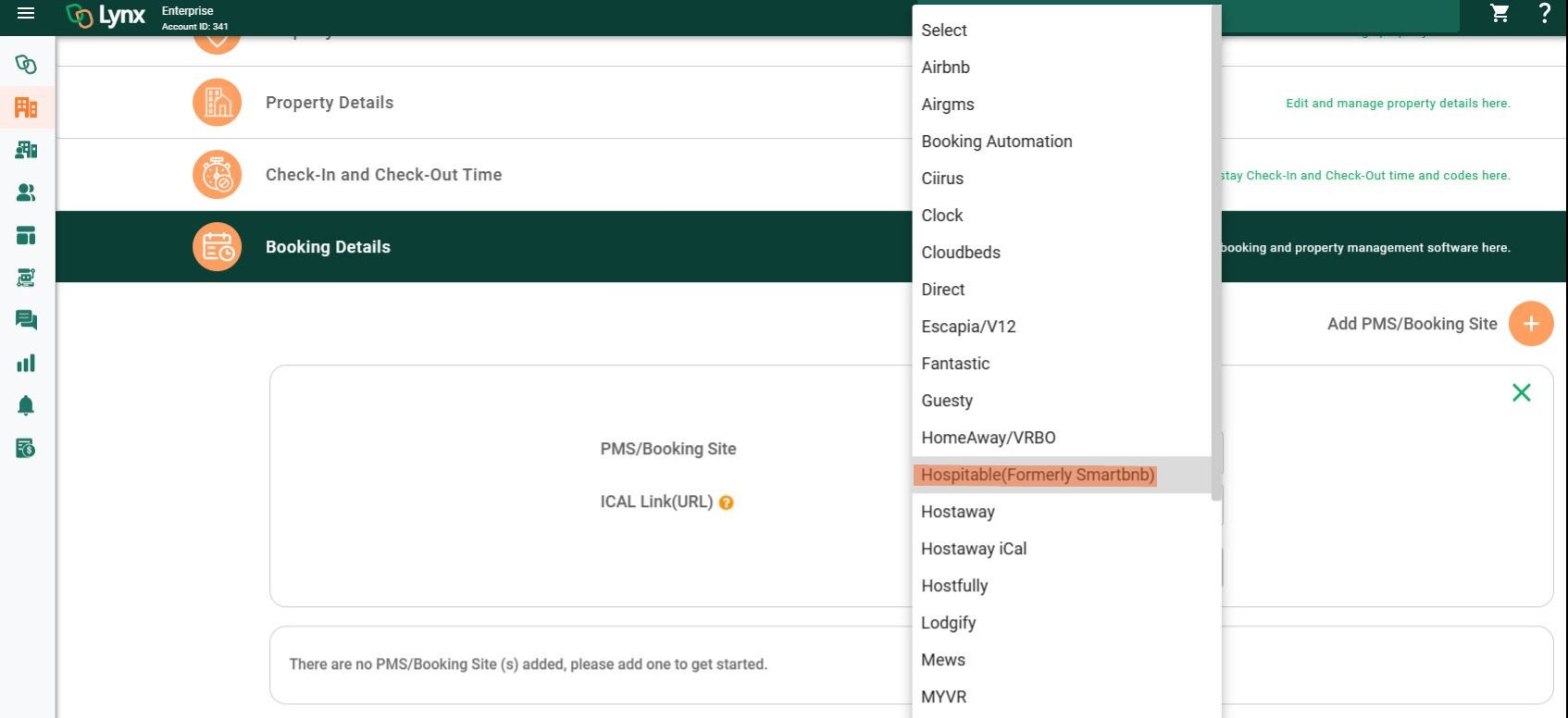Select Airgms from the dropdown list
The image size is (1568, 718).
pyautogui.click(x=1062, y=105)
